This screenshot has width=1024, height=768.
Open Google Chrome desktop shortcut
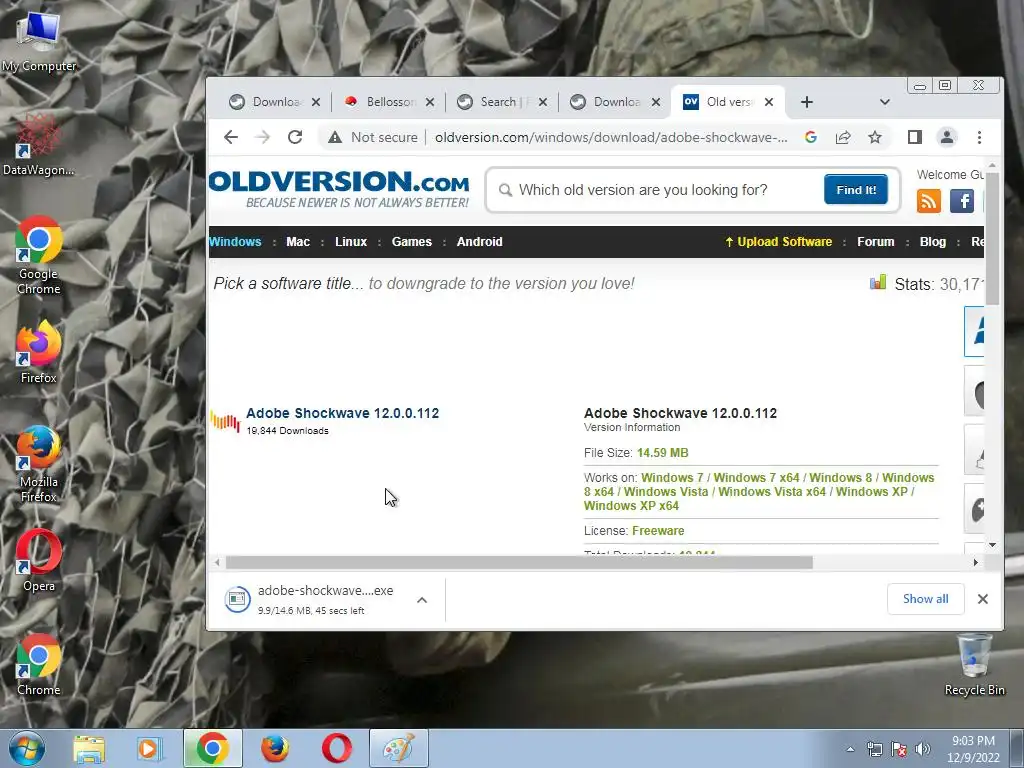(x=39, y=255)
